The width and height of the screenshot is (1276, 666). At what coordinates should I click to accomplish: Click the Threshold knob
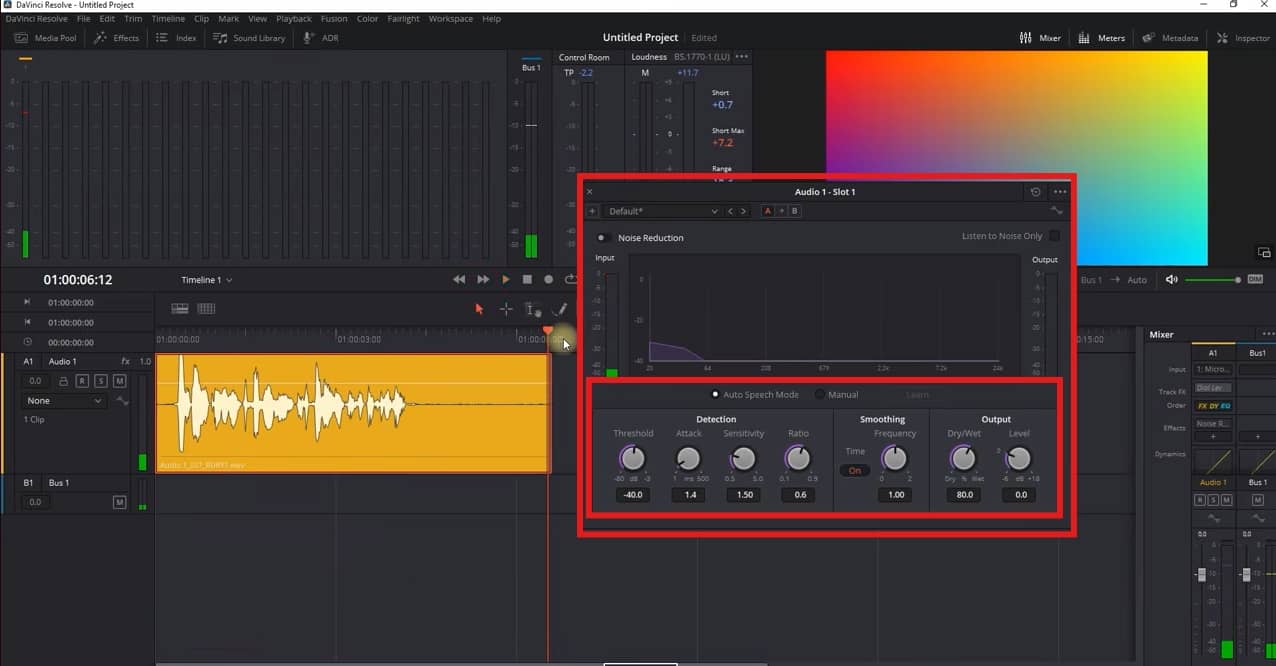[x=633, y=458]
